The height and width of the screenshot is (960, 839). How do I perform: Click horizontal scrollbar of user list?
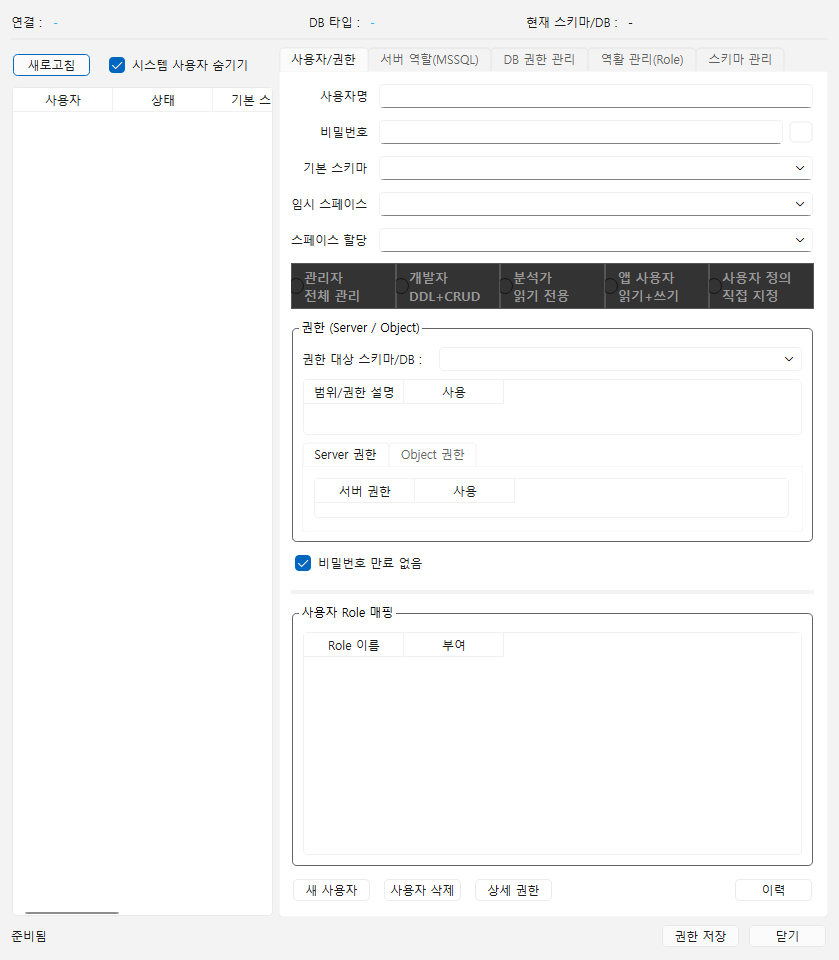(72, 913)
